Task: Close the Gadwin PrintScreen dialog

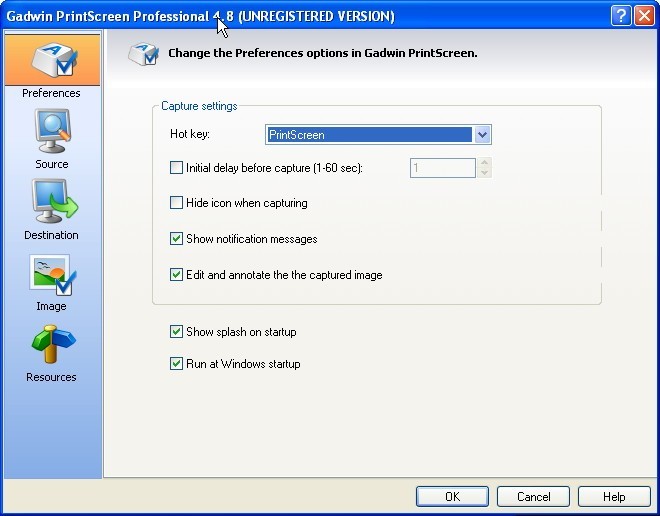Action: point(644,16)
